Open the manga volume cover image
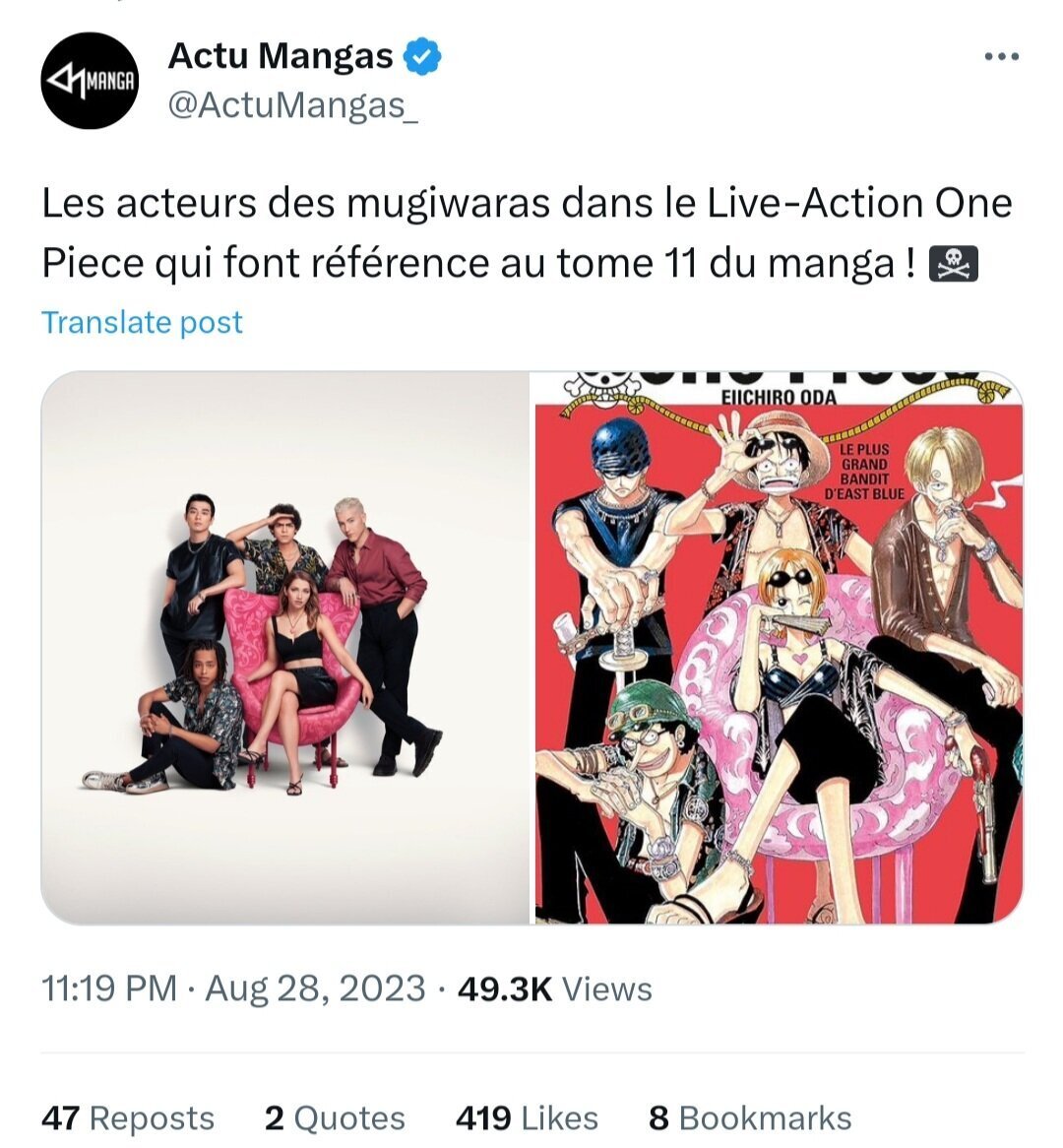Image resolution: width=1063 pixels, height=1148 pixels. [x=778, y=647]
